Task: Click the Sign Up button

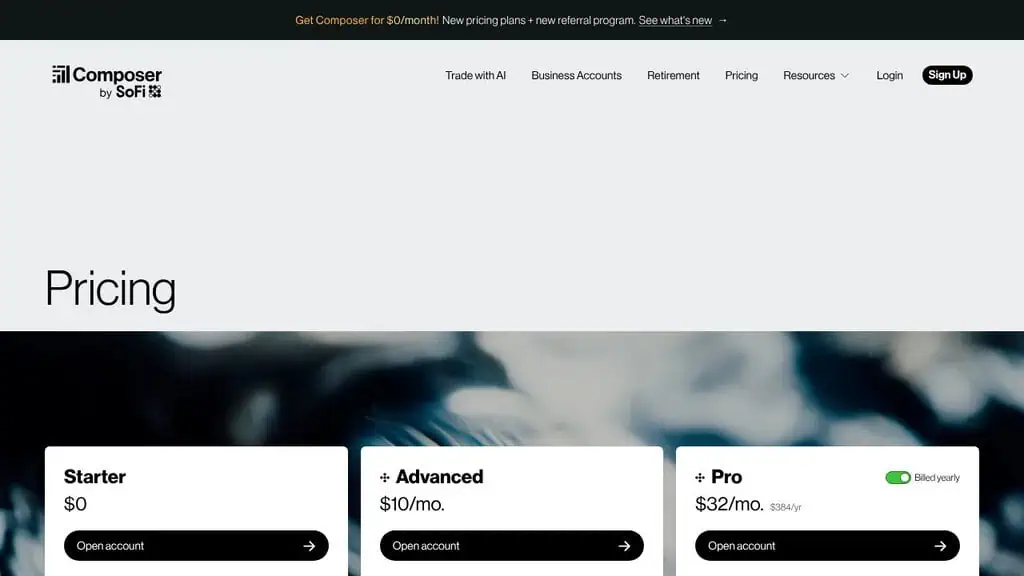Action: [x=947, y=75]
